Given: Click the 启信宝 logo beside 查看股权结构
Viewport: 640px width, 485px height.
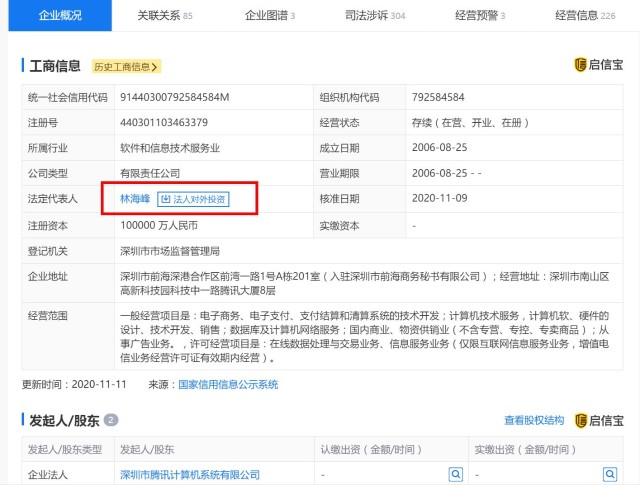Looking at the screenshot, I should [599, 420].
